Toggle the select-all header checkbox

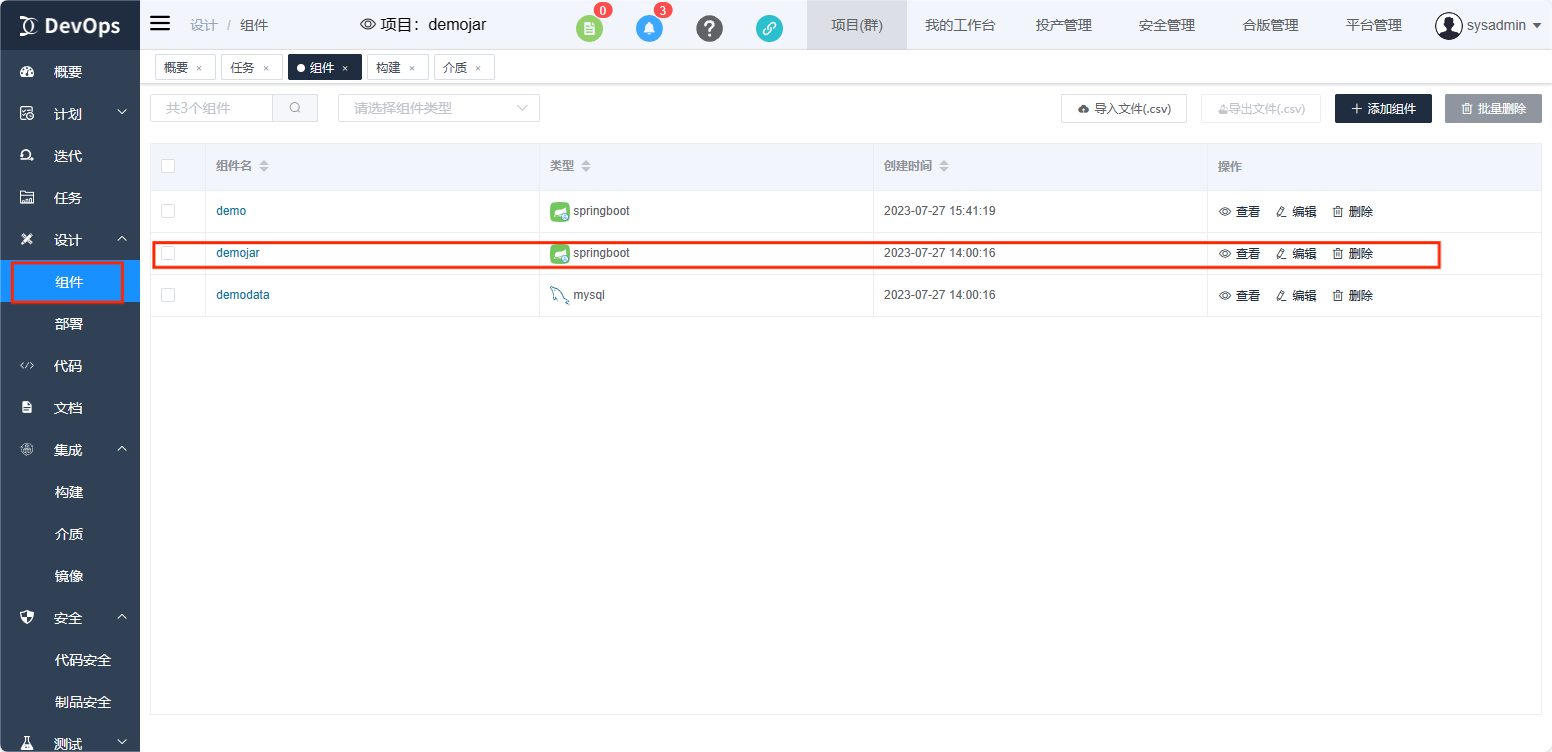click(x=168, y=166)
